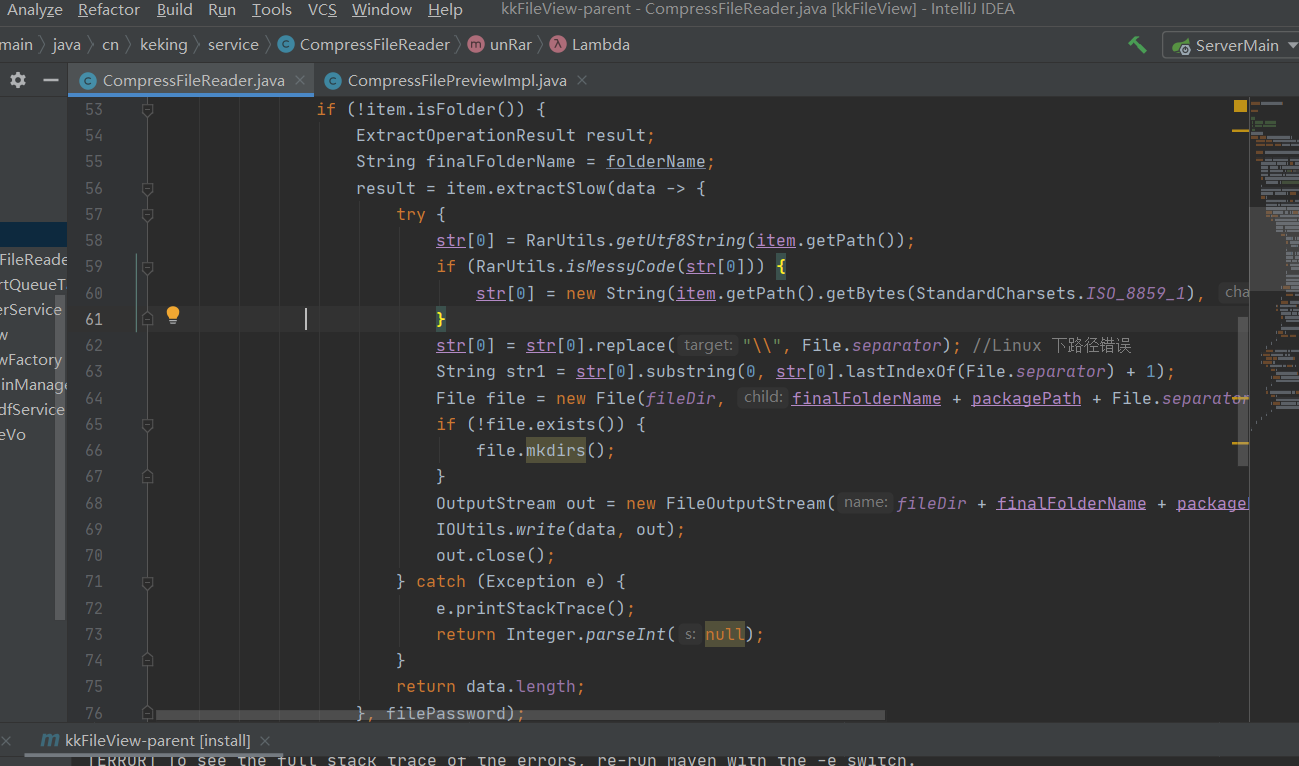
Task: Click the 'cn' breadcrumb segment
Action: click(110, 44)
